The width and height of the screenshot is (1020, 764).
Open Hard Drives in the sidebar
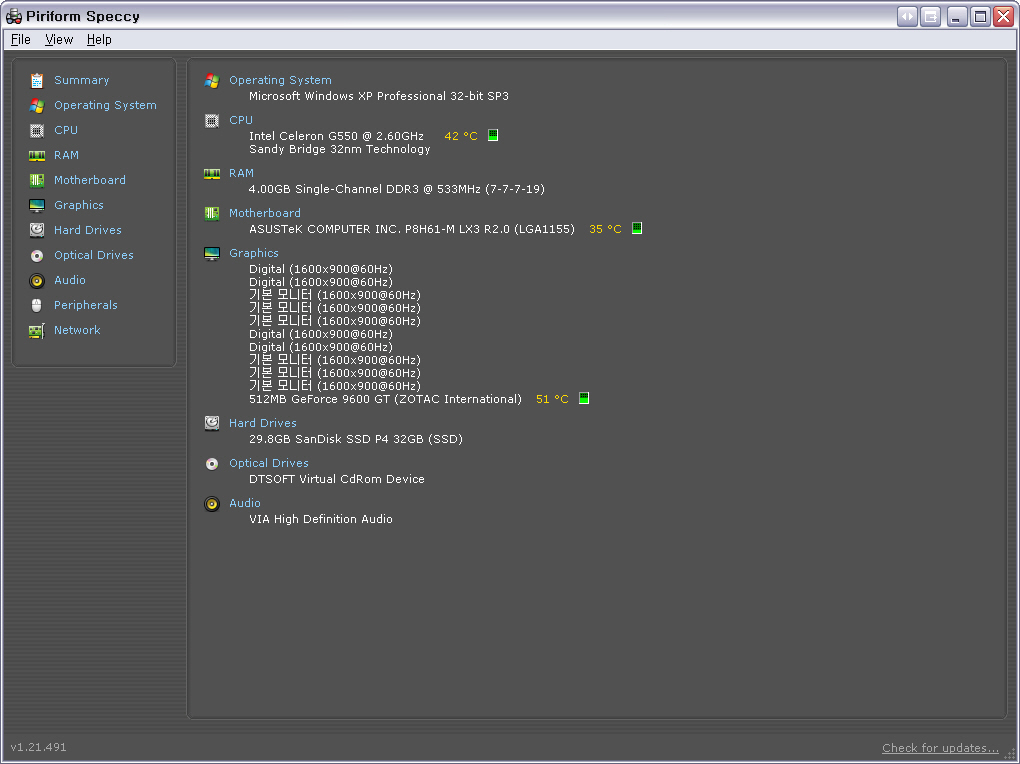coord(88,230)
